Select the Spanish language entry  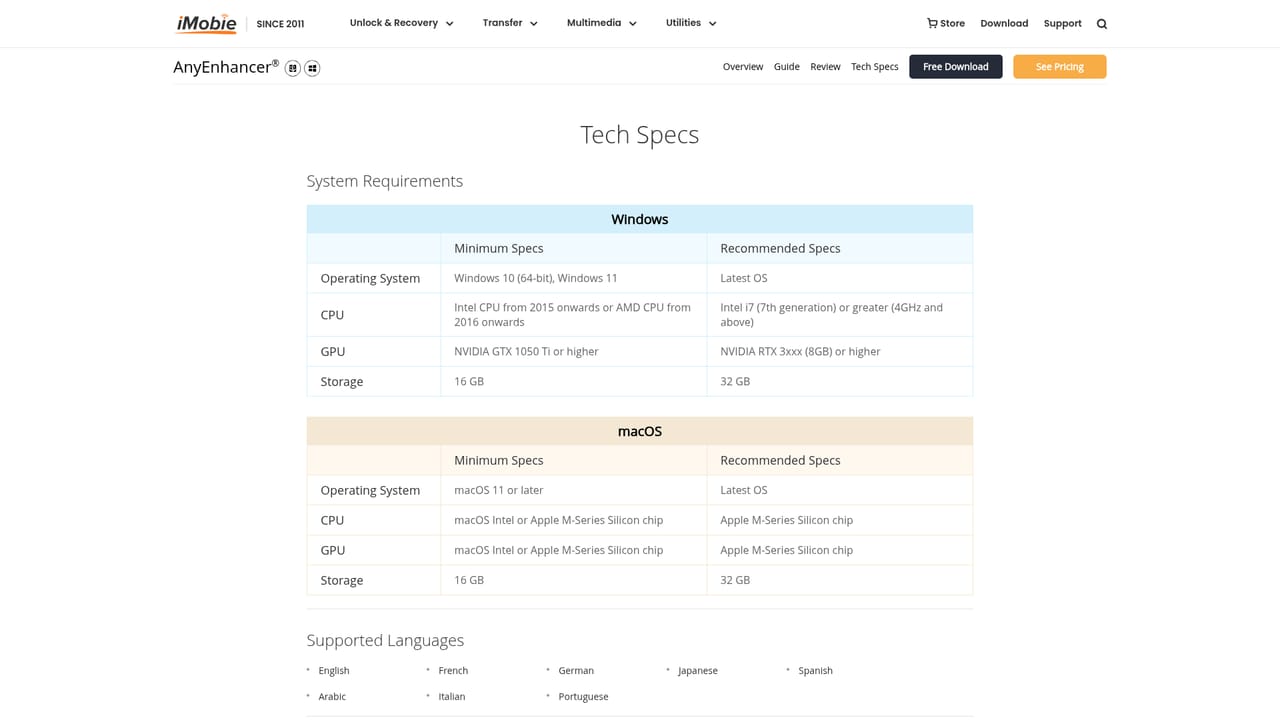click(815, 671)
